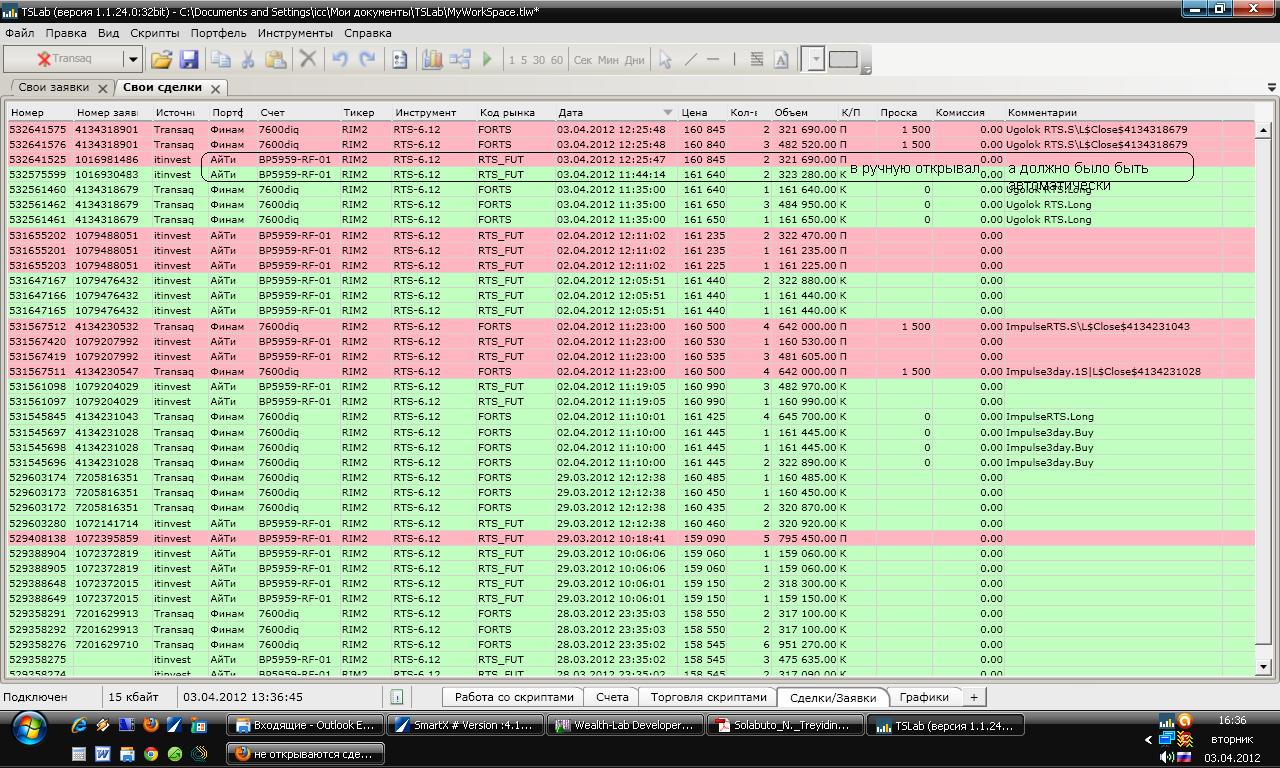
Task: Click the vertical scrollbar down arrow
Action: tap(1263, 666)
